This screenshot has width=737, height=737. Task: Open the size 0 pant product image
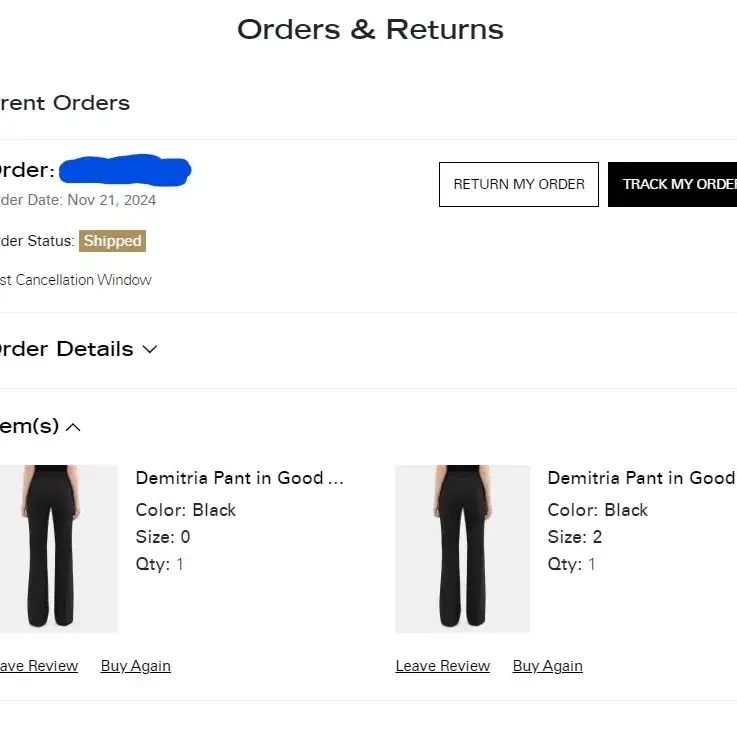(58, 549)
